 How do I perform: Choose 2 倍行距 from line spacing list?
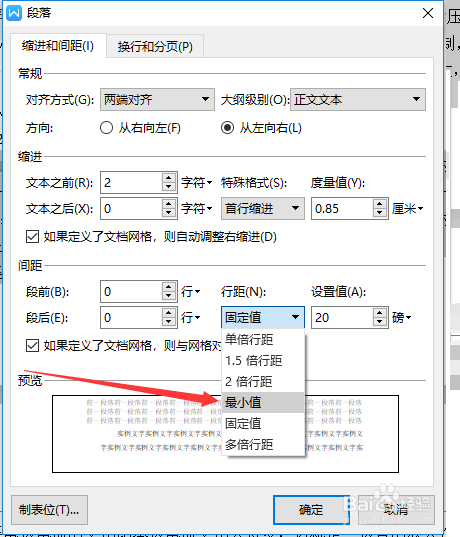[x=263, y=381]
